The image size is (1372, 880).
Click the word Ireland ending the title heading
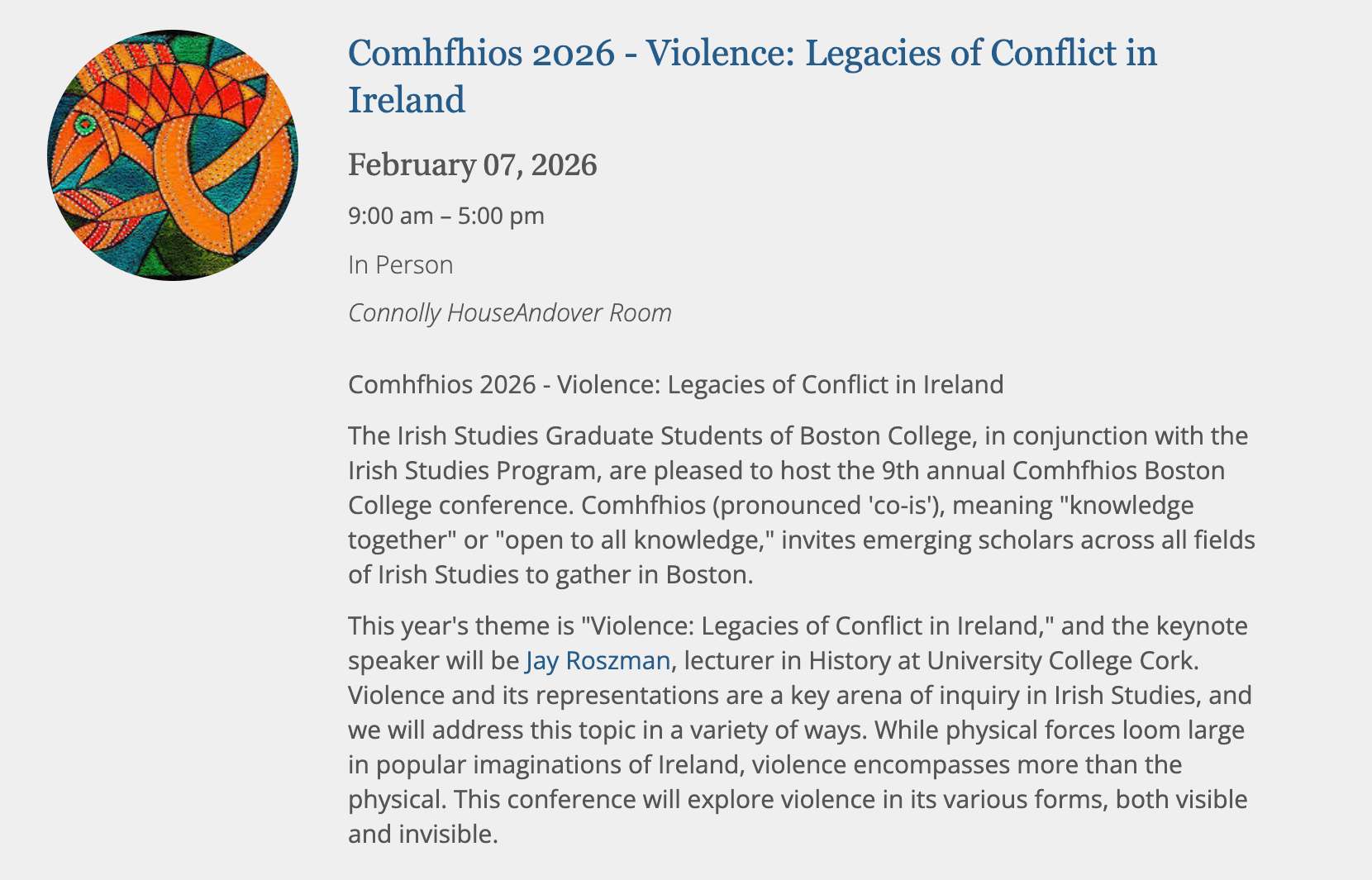407,101
